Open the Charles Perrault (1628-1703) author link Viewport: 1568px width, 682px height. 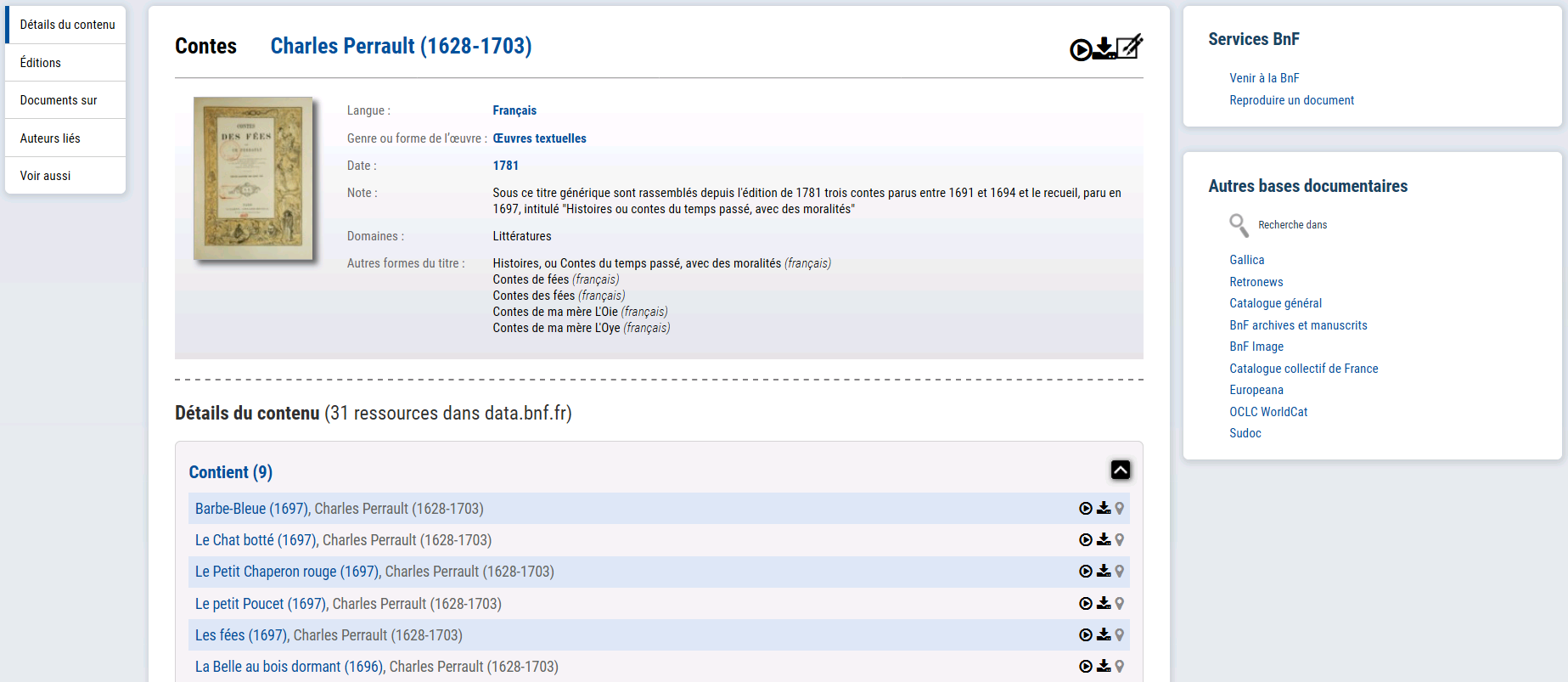[x=401, y=46]
